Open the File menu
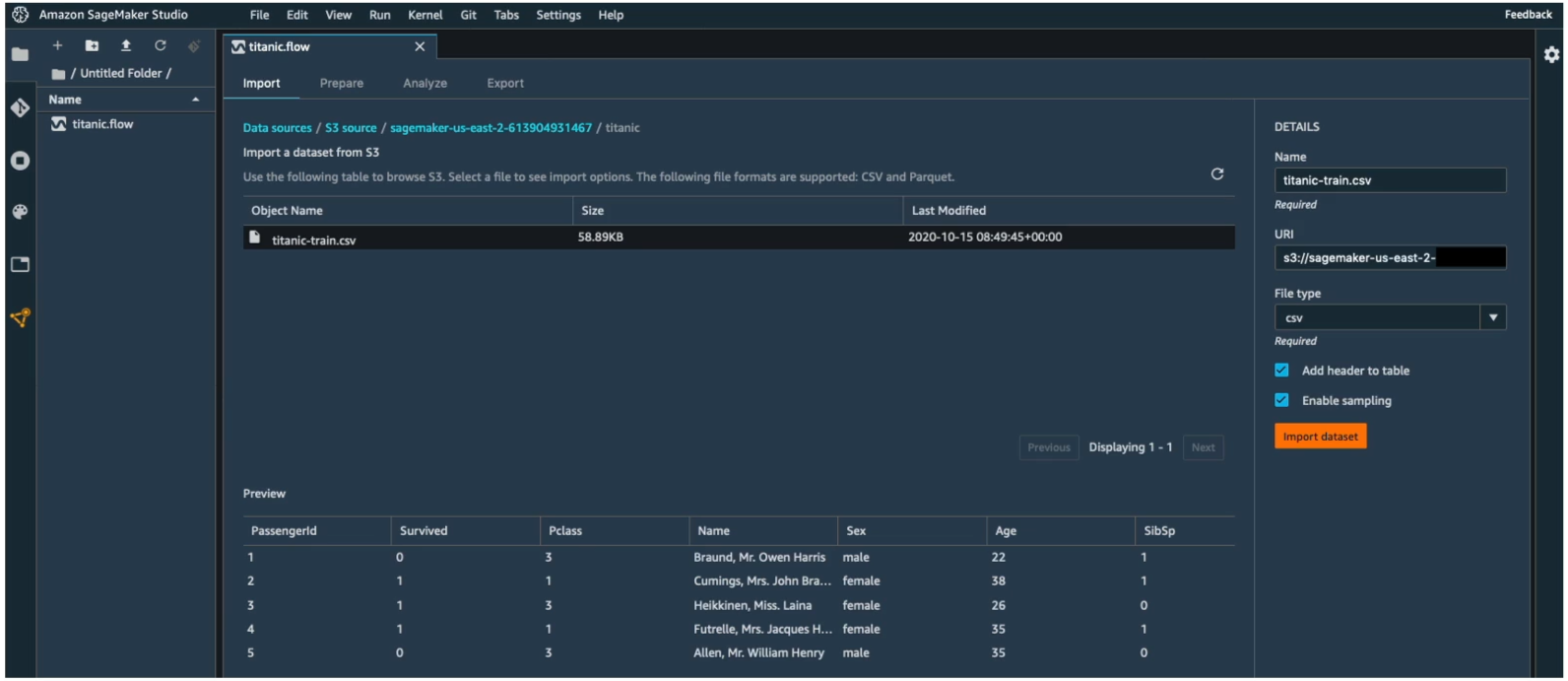The image size is (1568, 681). tap(259, 15)
